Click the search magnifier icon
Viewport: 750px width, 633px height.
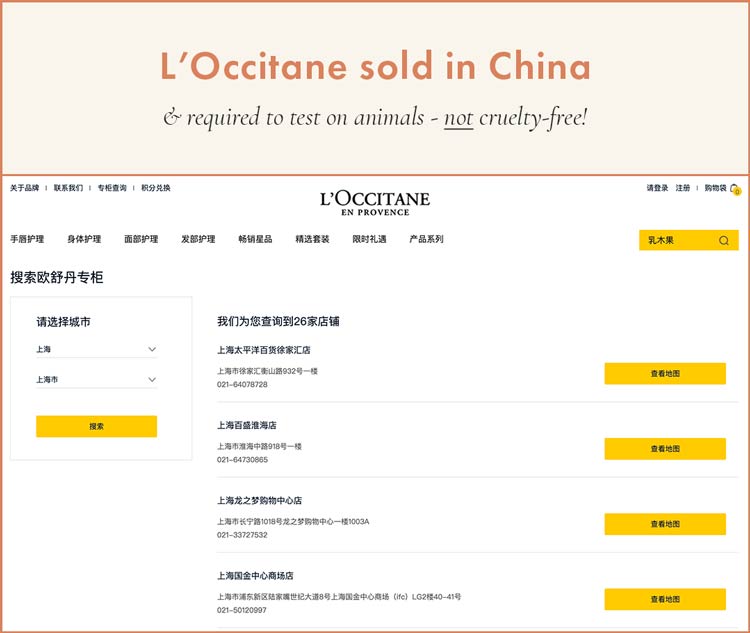[x=724, y=241]
